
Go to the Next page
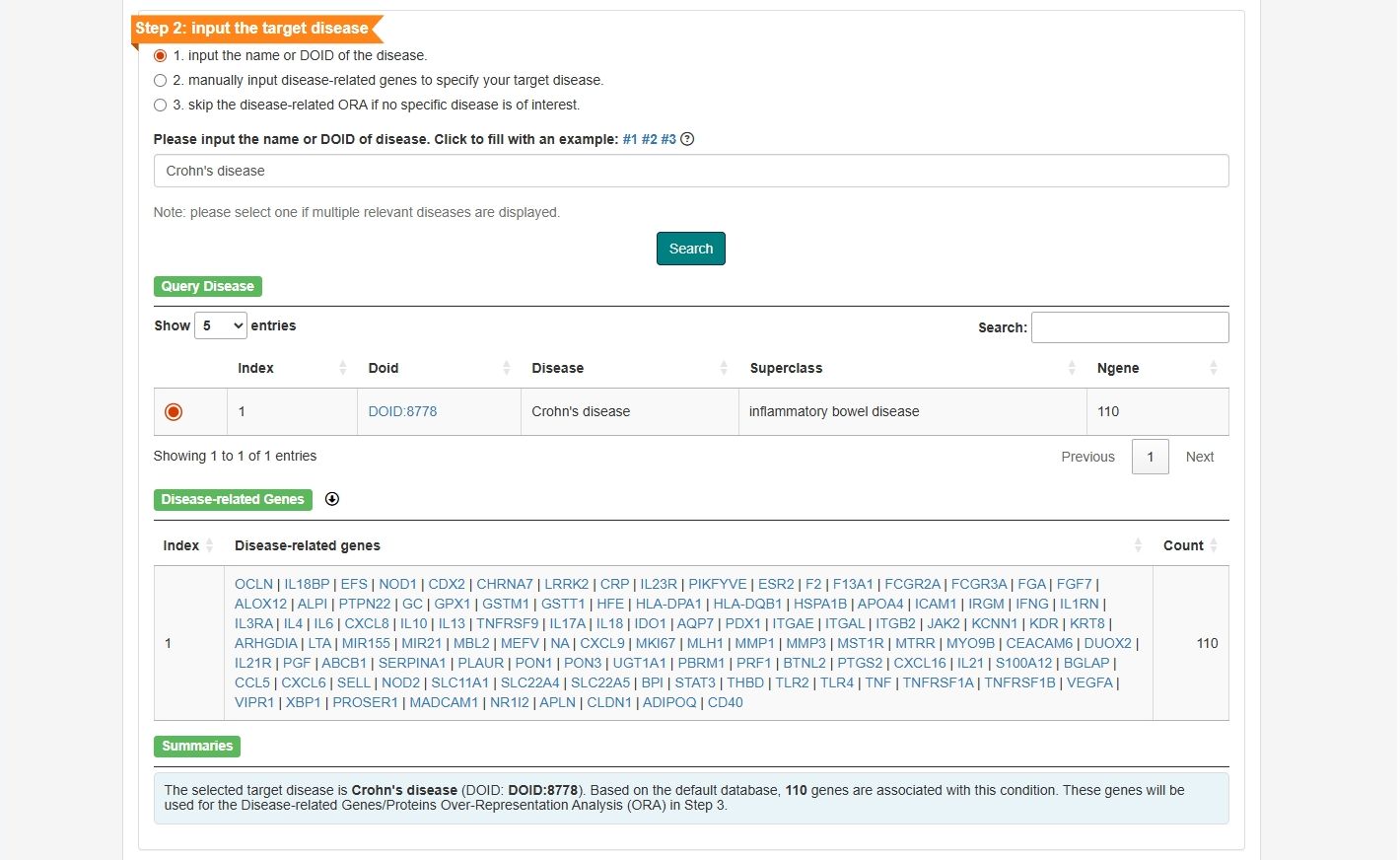pos(1200,457)
